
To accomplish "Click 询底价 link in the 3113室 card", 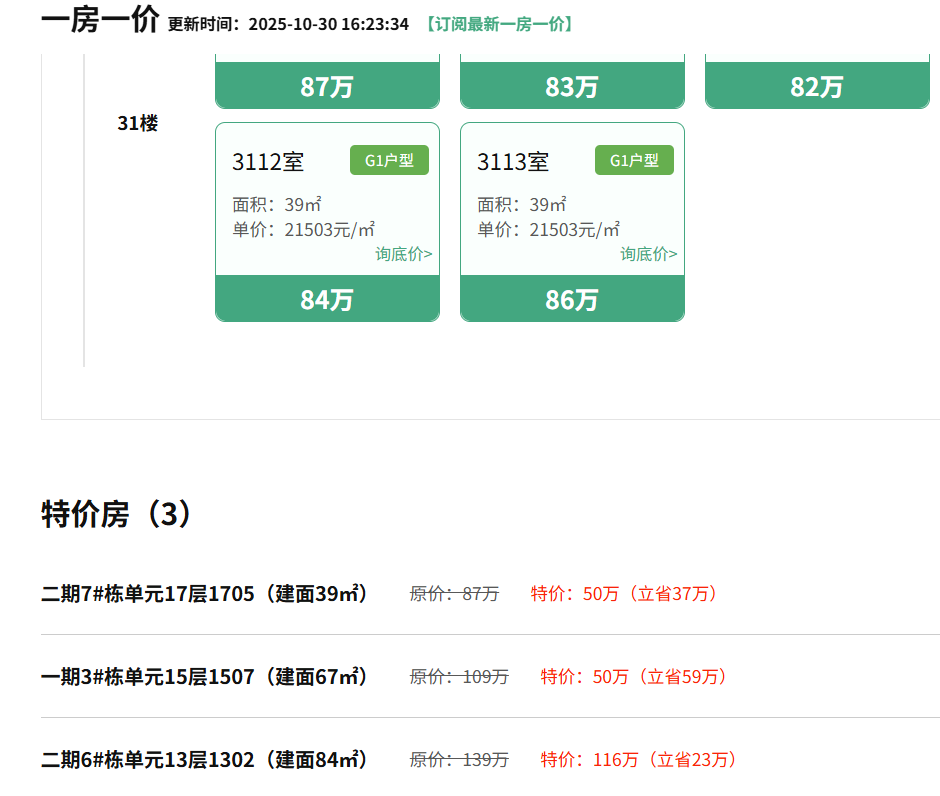I will pyautogui.click(x=649, y=254).
